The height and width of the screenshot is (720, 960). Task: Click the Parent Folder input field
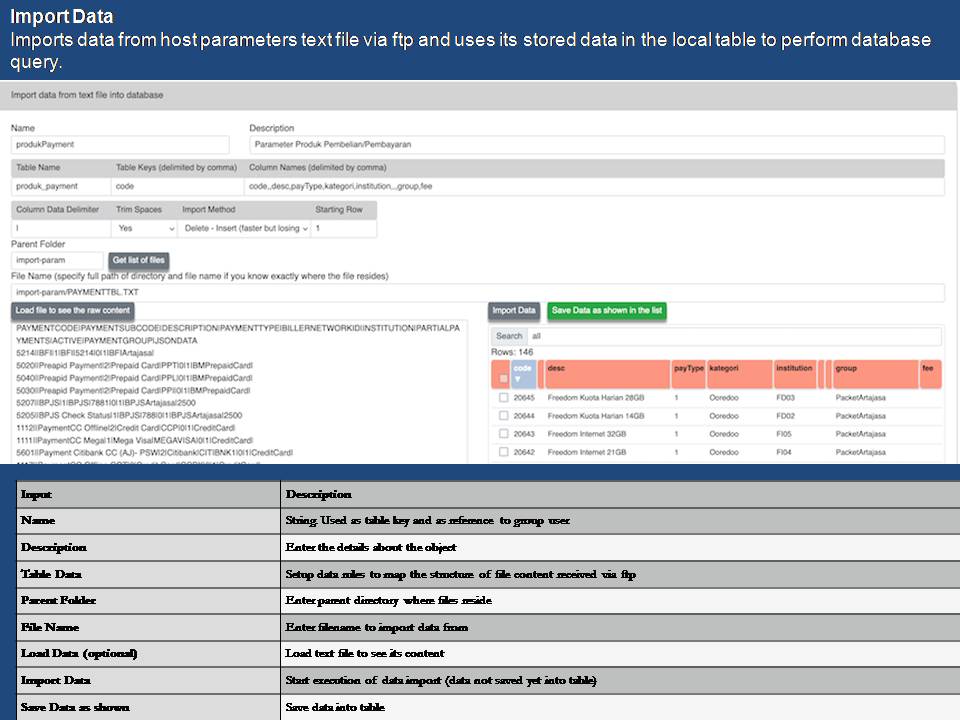[56, 260]
